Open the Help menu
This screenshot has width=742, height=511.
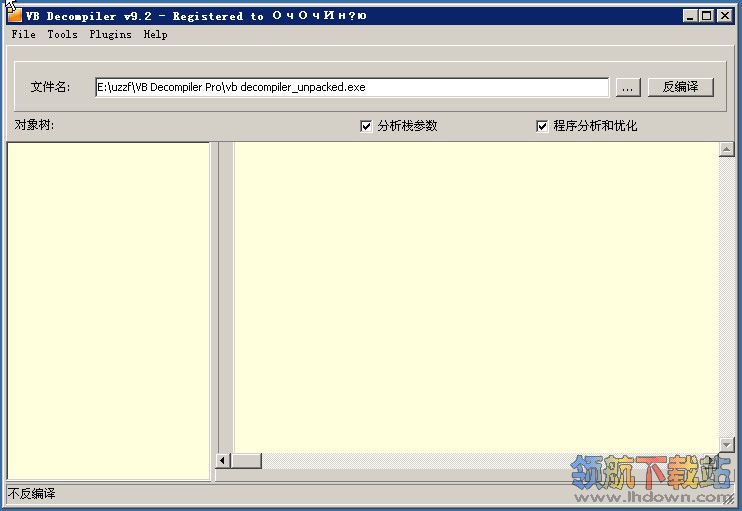tap(155, 35)
